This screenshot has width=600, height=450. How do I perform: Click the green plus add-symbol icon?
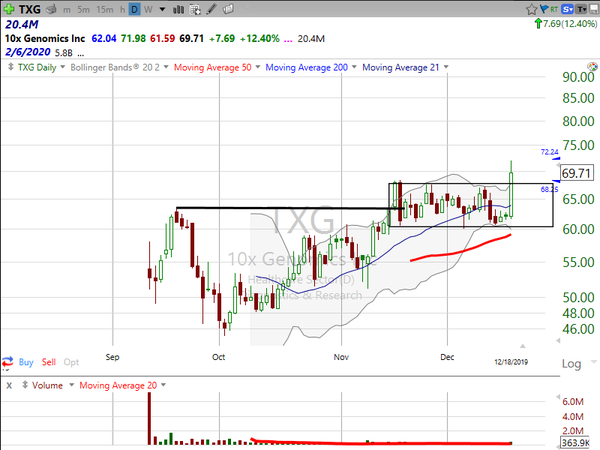pos(9,9)
